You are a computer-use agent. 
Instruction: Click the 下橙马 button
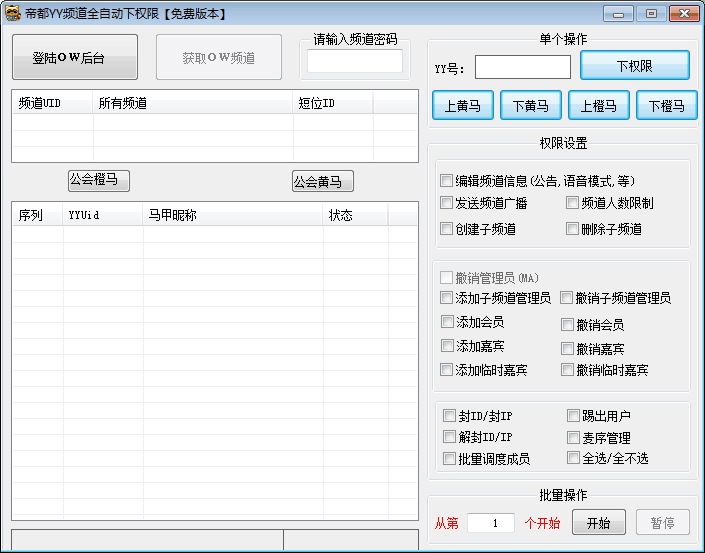click(666, 105)
